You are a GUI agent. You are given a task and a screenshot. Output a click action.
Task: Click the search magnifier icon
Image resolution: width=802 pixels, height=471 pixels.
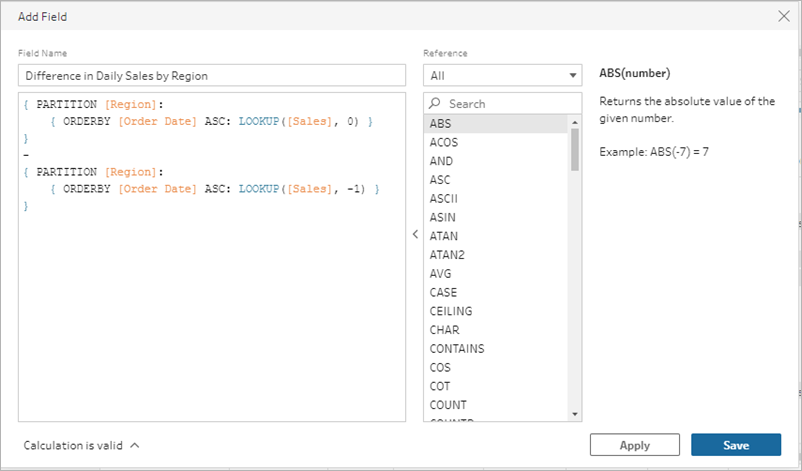click(x=434, y=103)
